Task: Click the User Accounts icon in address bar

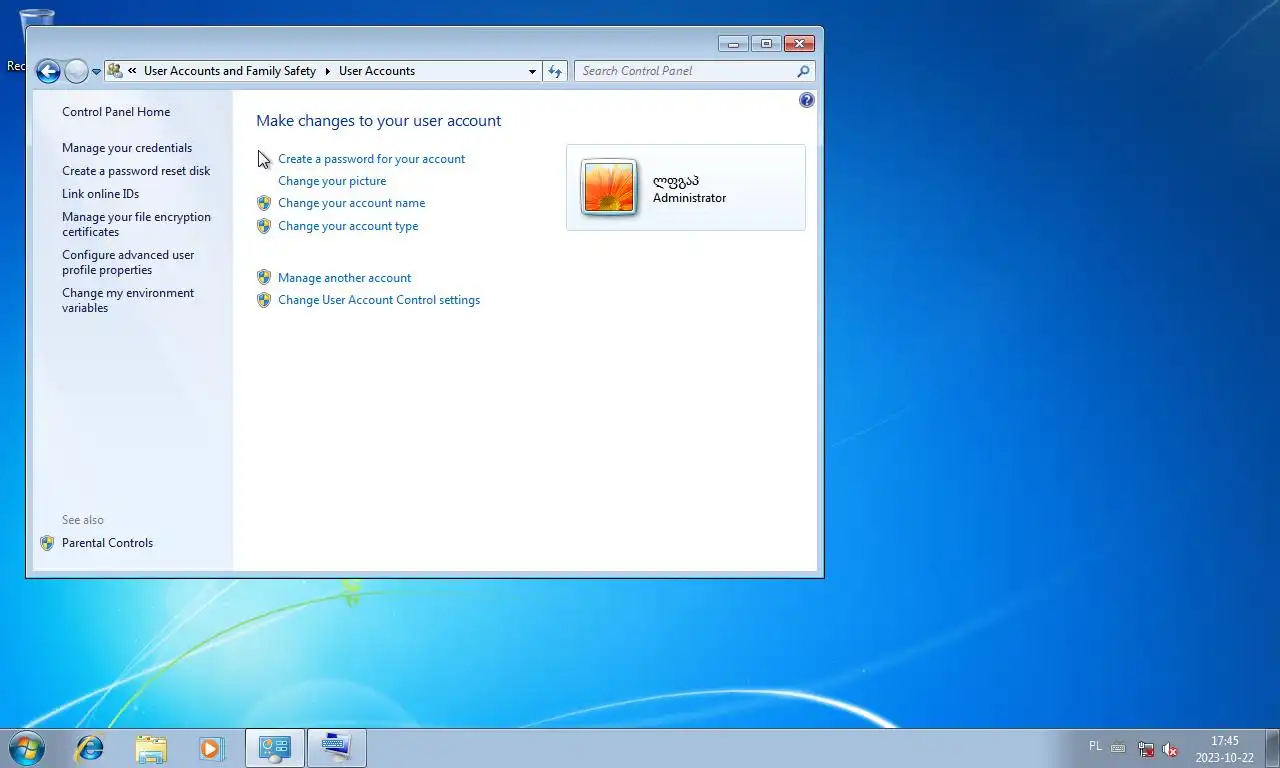Action: coord(115,71)
